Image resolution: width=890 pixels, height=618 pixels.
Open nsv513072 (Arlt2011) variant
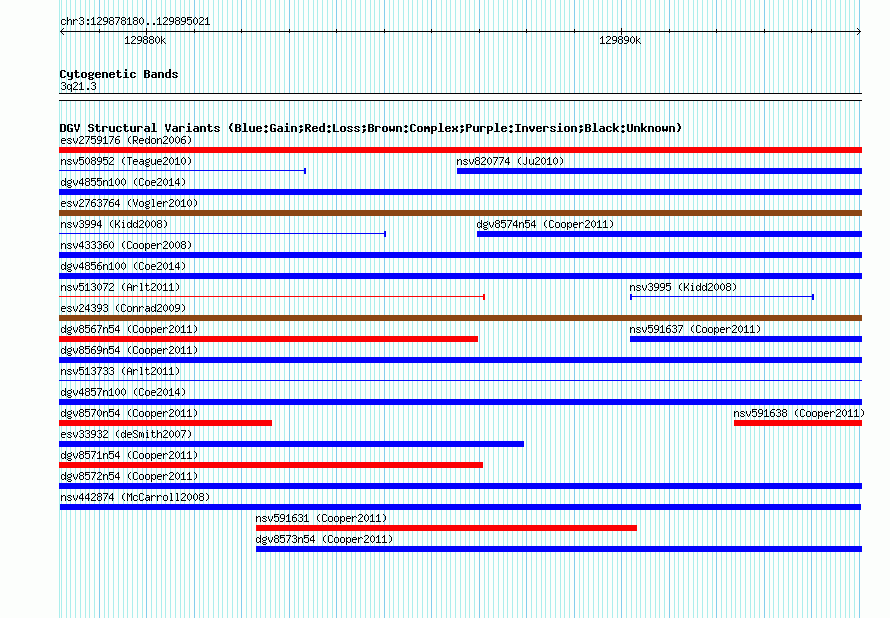(x=120, y=287)
